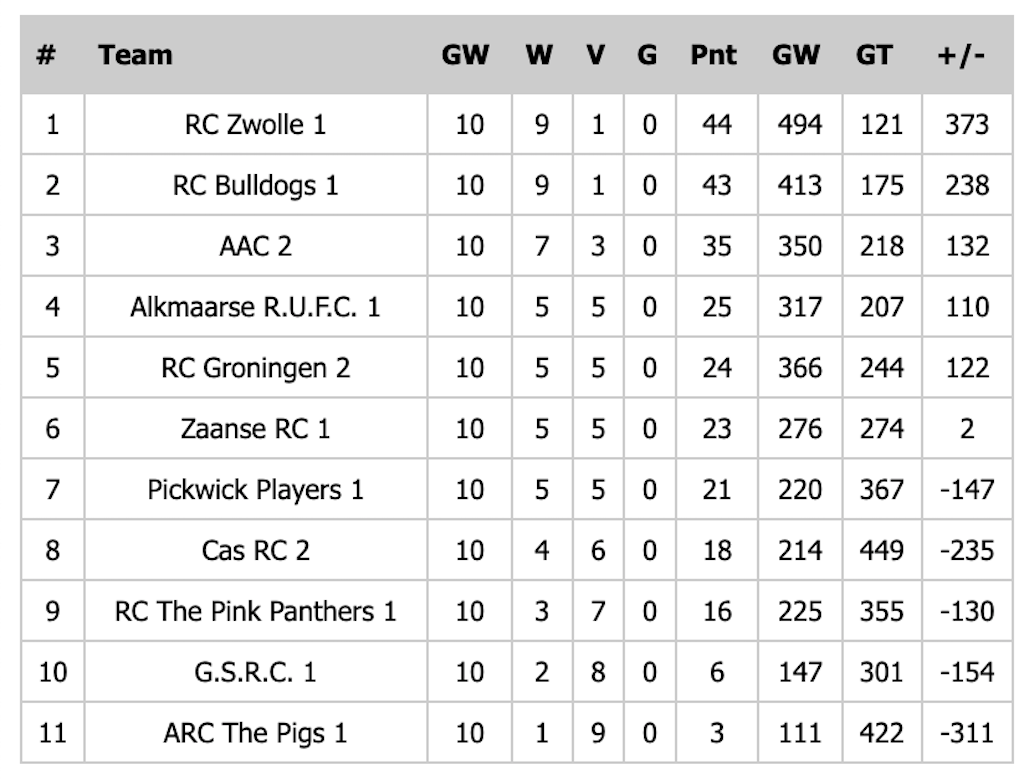Select the 44 Pnt value cell

[x=717, y=125]
